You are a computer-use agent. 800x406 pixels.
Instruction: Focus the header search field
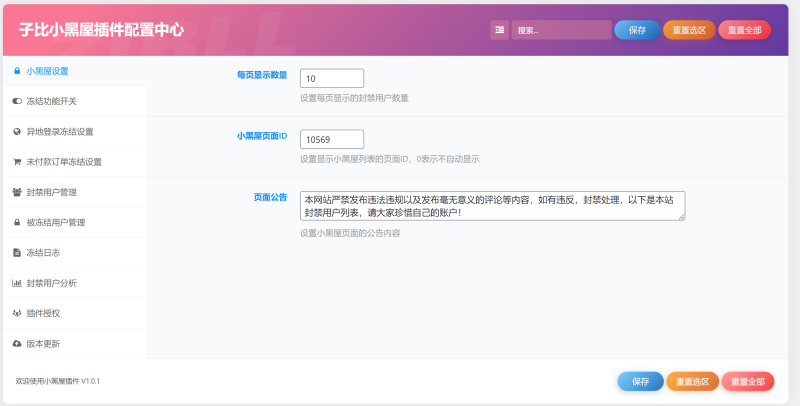(561, 30)
